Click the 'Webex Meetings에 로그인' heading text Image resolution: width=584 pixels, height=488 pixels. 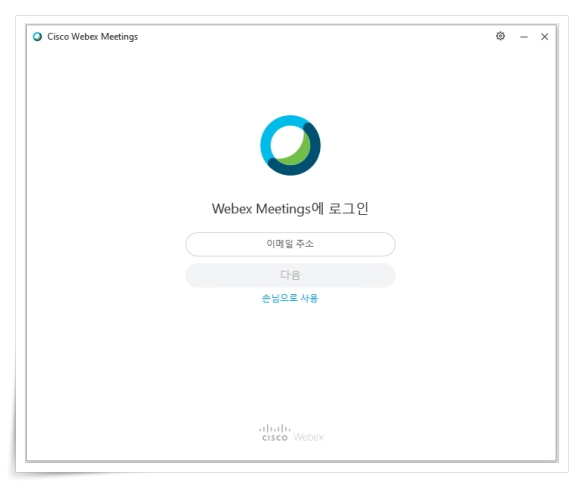pos(290,209)
